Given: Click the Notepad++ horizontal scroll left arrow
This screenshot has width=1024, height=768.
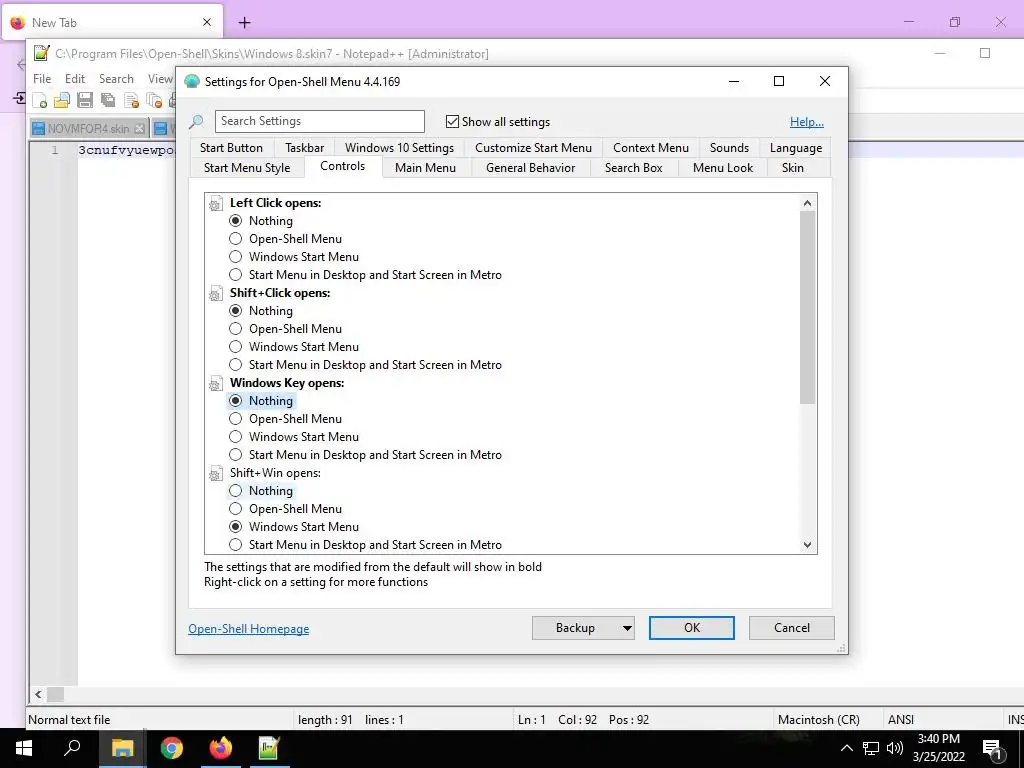Looking at the screenshot, I should 38,694.
